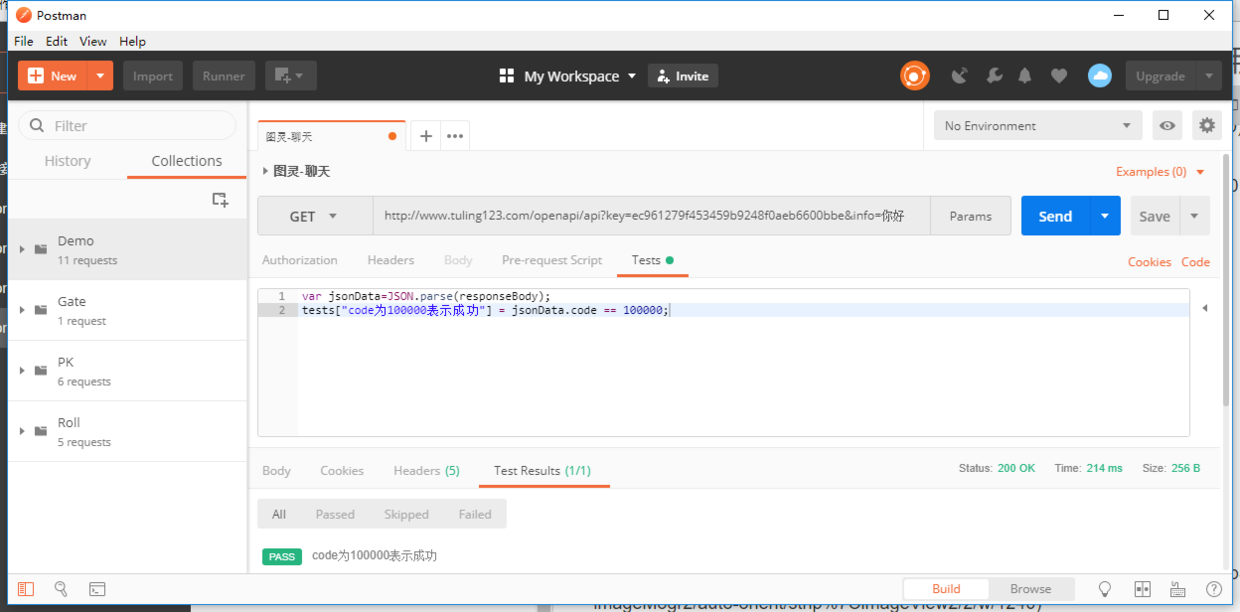Viewport: 1240px width, 612px height.
Task: Filter test results by Failed
Action: pyautogui.click(x=475, y=514)
